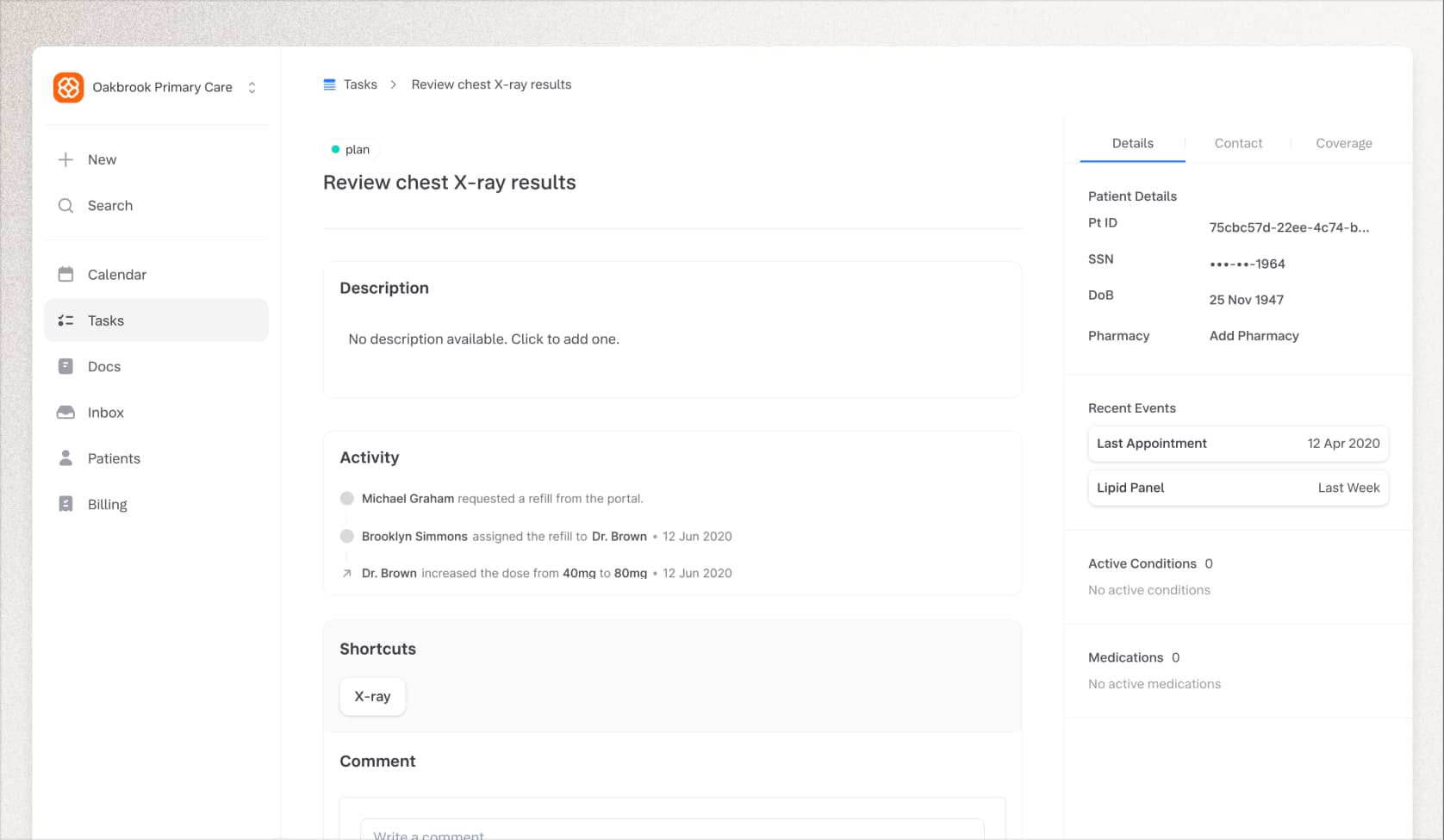Click the Last Appointment event row

[x=1237, y=443]
